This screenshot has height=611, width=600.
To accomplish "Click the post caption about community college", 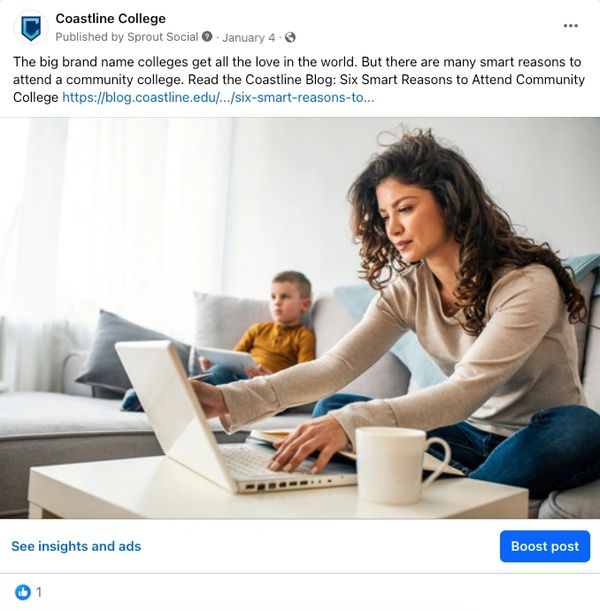I will pyautogui.click(x=299, y=79).
